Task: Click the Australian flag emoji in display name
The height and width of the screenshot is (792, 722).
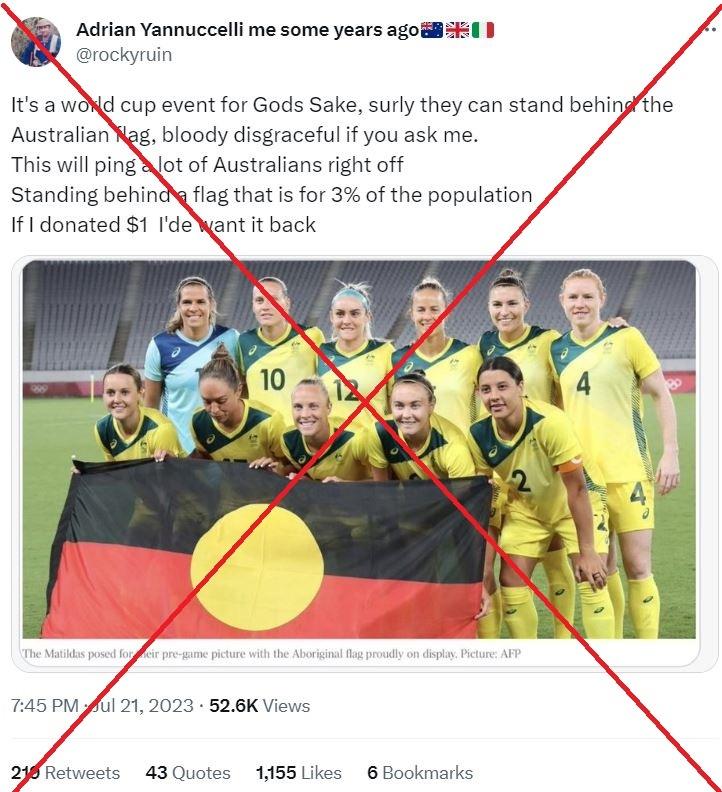Action: pyautogui.click(x=432, y=30)
